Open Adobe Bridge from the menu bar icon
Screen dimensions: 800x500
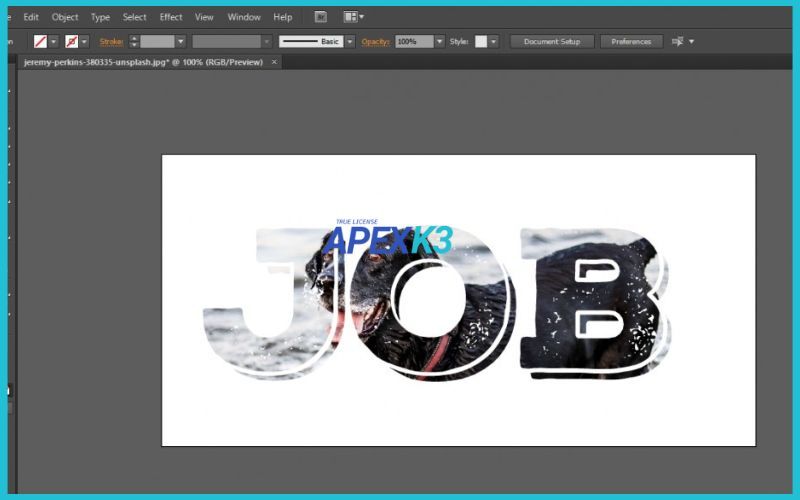(x=320, y=17)
